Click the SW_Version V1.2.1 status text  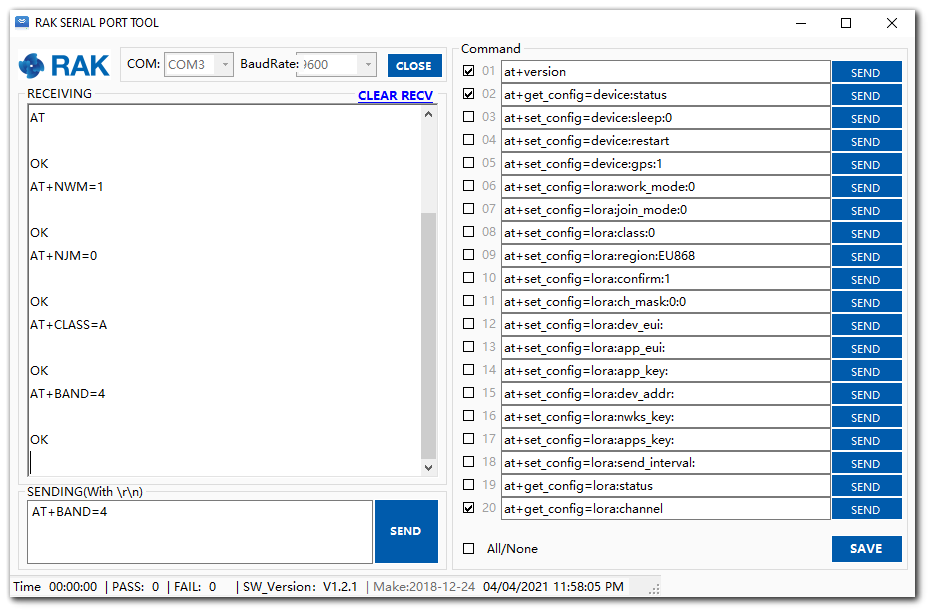tap(300, 586)
